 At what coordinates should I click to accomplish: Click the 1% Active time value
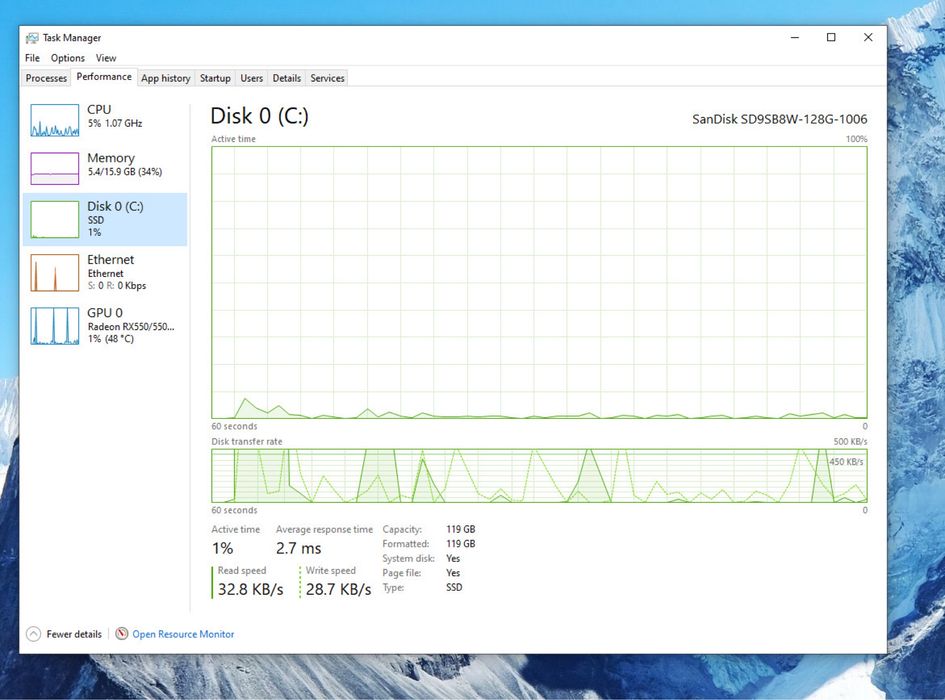[x=222, y=548]
